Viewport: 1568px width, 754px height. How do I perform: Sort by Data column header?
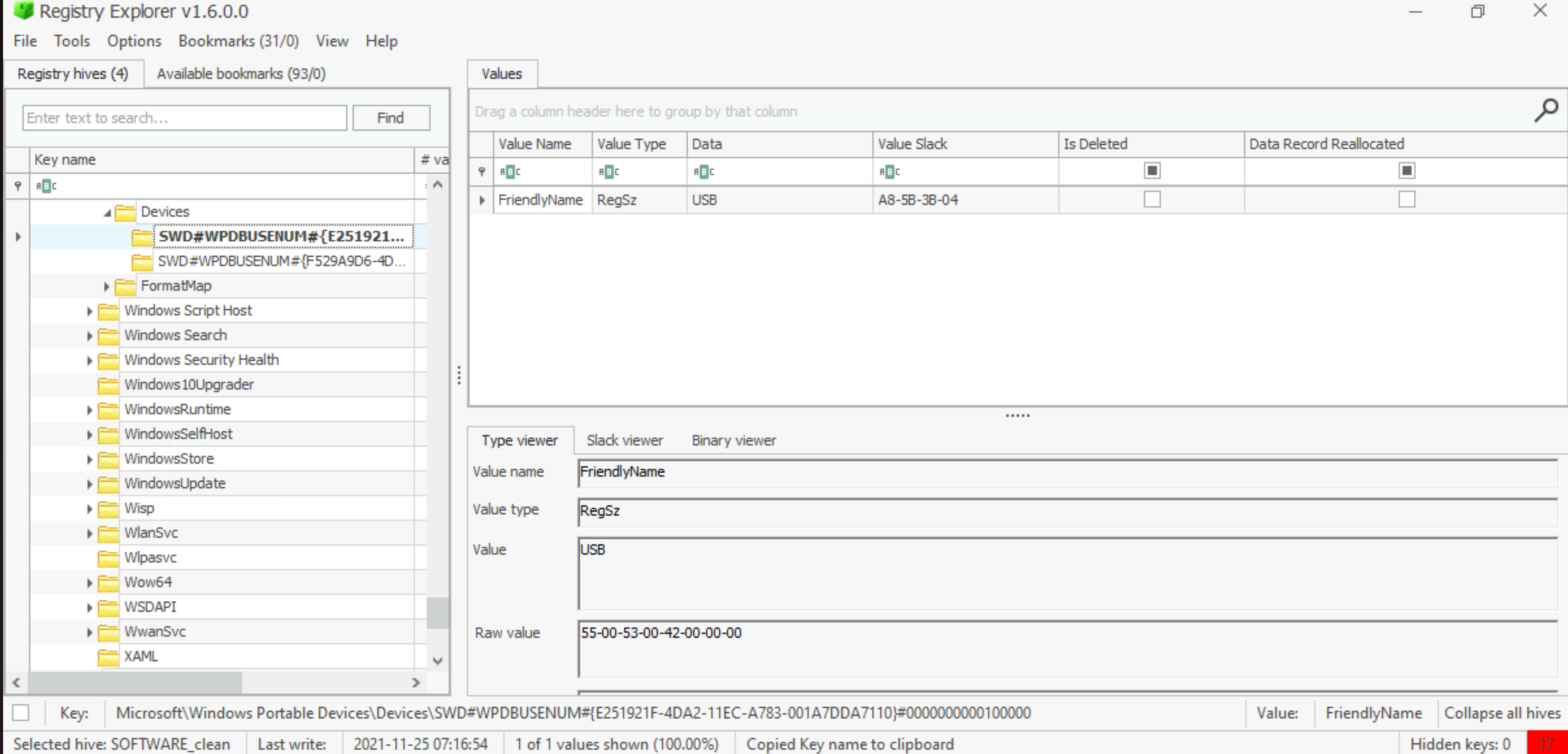[779, 144]
